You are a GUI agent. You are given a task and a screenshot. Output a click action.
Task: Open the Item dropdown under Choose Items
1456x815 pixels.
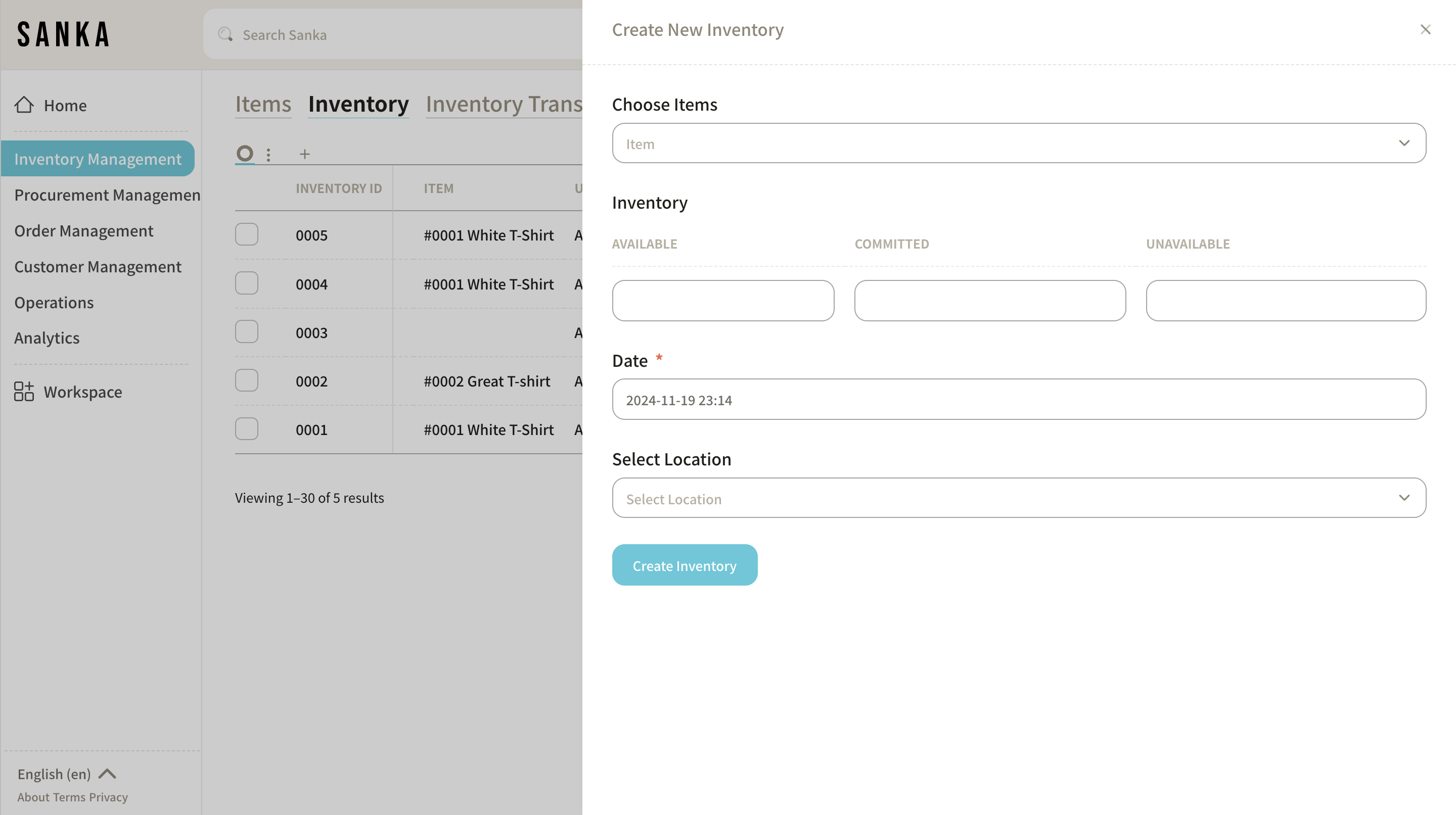tap(1019, 143)
